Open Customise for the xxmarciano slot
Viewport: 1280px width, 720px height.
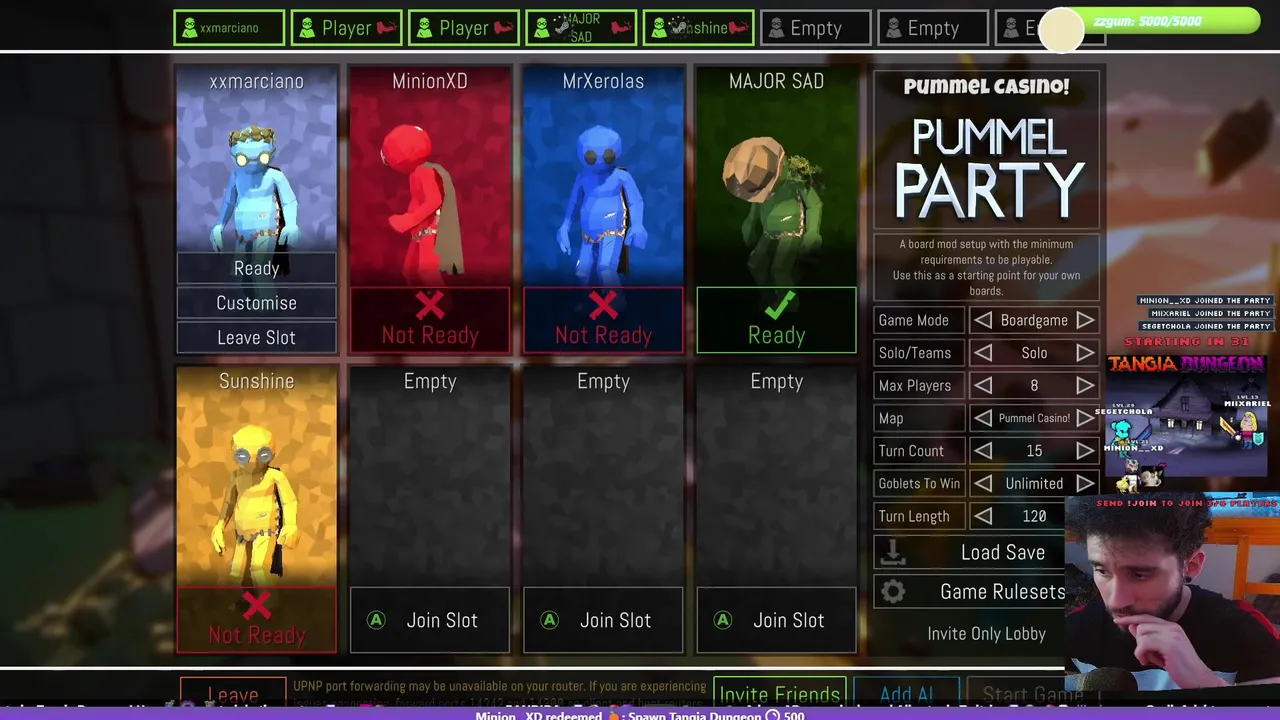[256, 303]
